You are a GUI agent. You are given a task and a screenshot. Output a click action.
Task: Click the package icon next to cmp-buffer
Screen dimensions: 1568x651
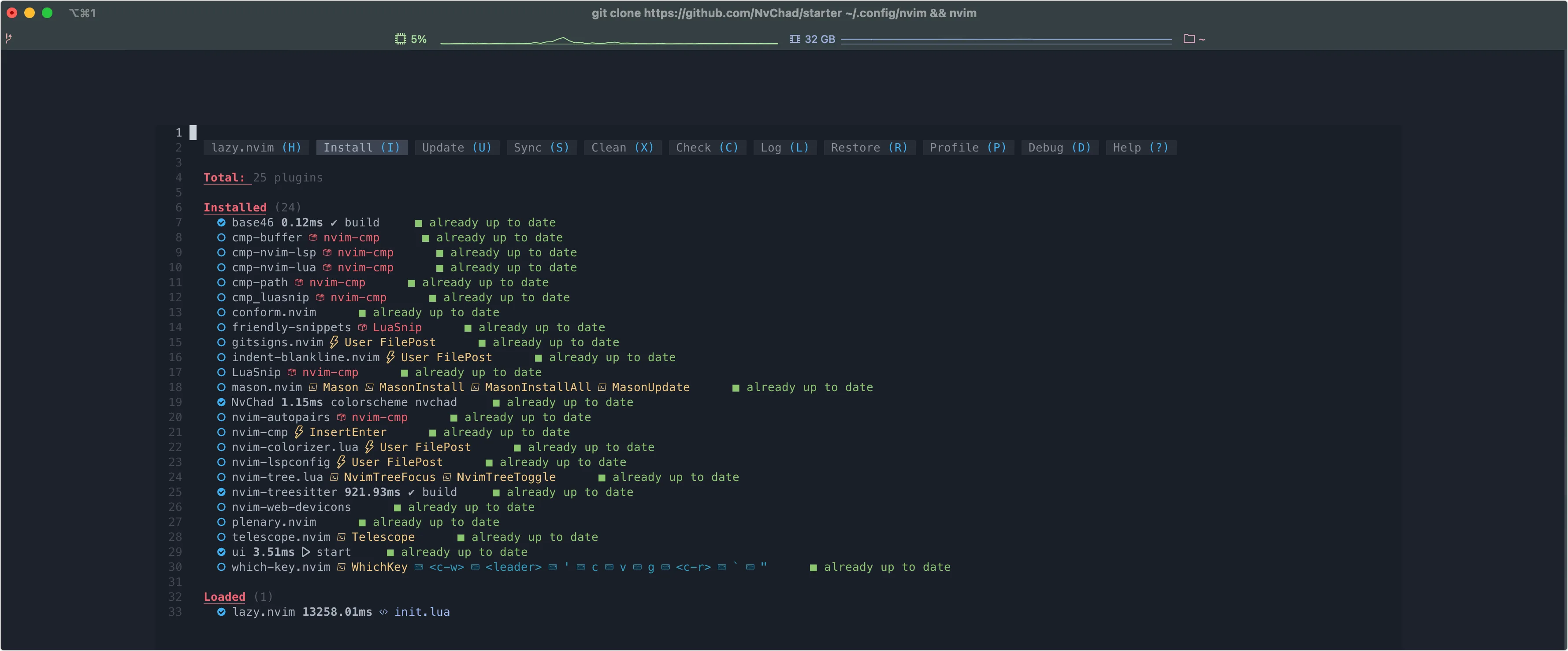313,238
